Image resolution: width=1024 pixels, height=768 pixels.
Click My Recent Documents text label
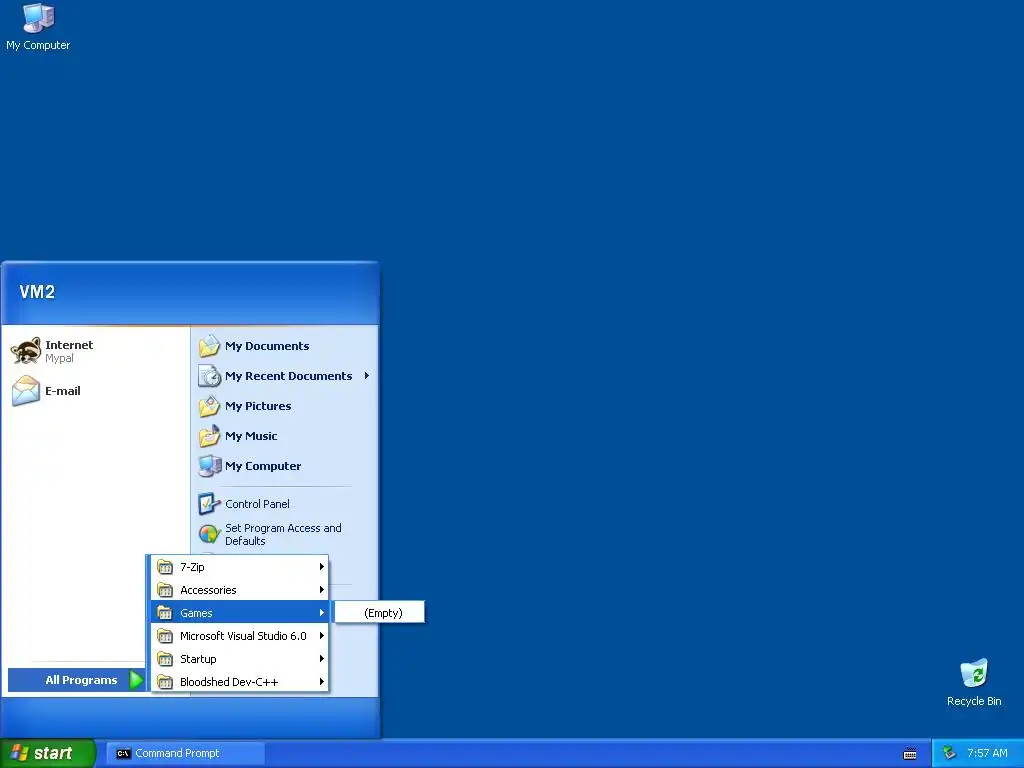(x=289, y=376)
